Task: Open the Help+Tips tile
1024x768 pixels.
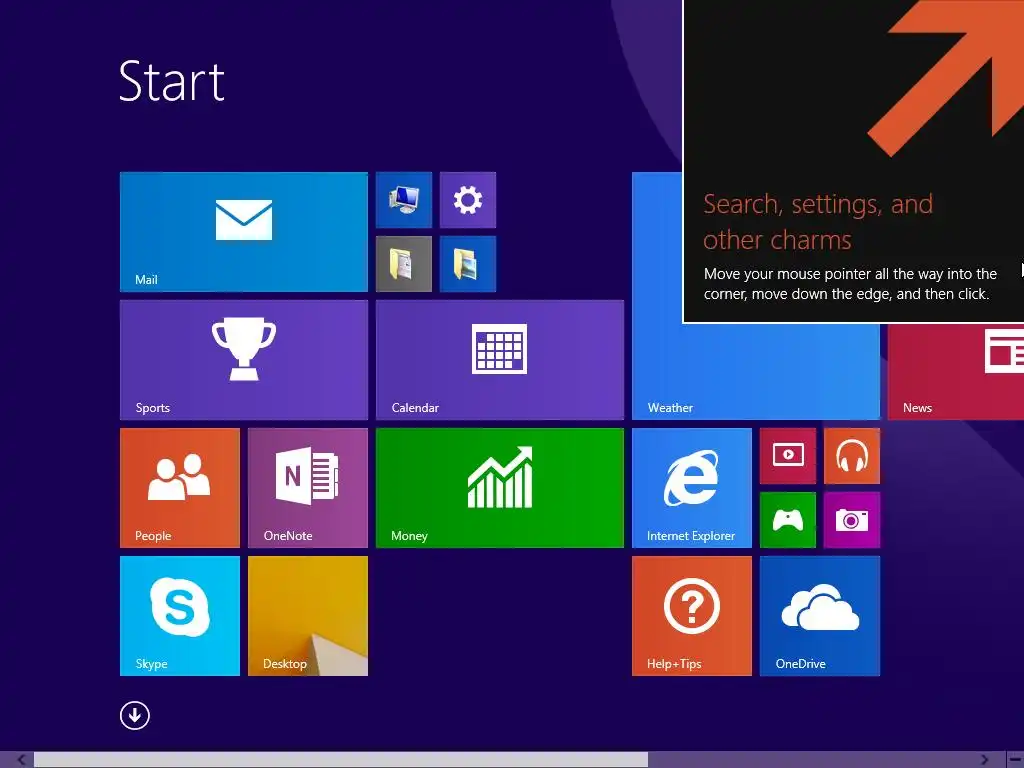Action: click(x=692, y=616)
